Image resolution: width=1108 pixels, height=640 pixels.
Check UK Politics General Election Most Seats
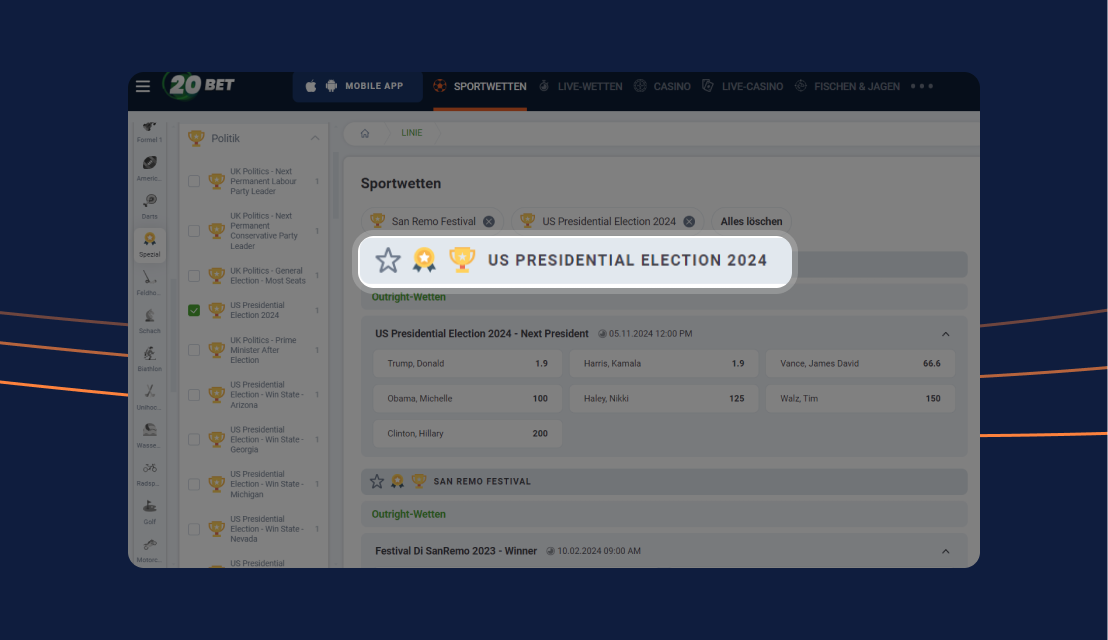[x=194, y=275]
